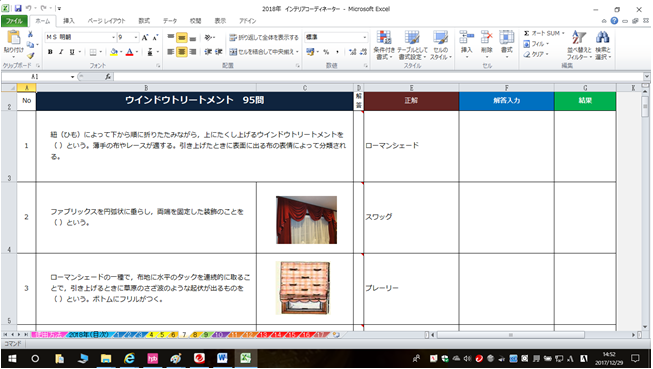Click the insert function fx icon
This screenshot has width=653, height=369.
pyautogui.click(x=108, y=77)
